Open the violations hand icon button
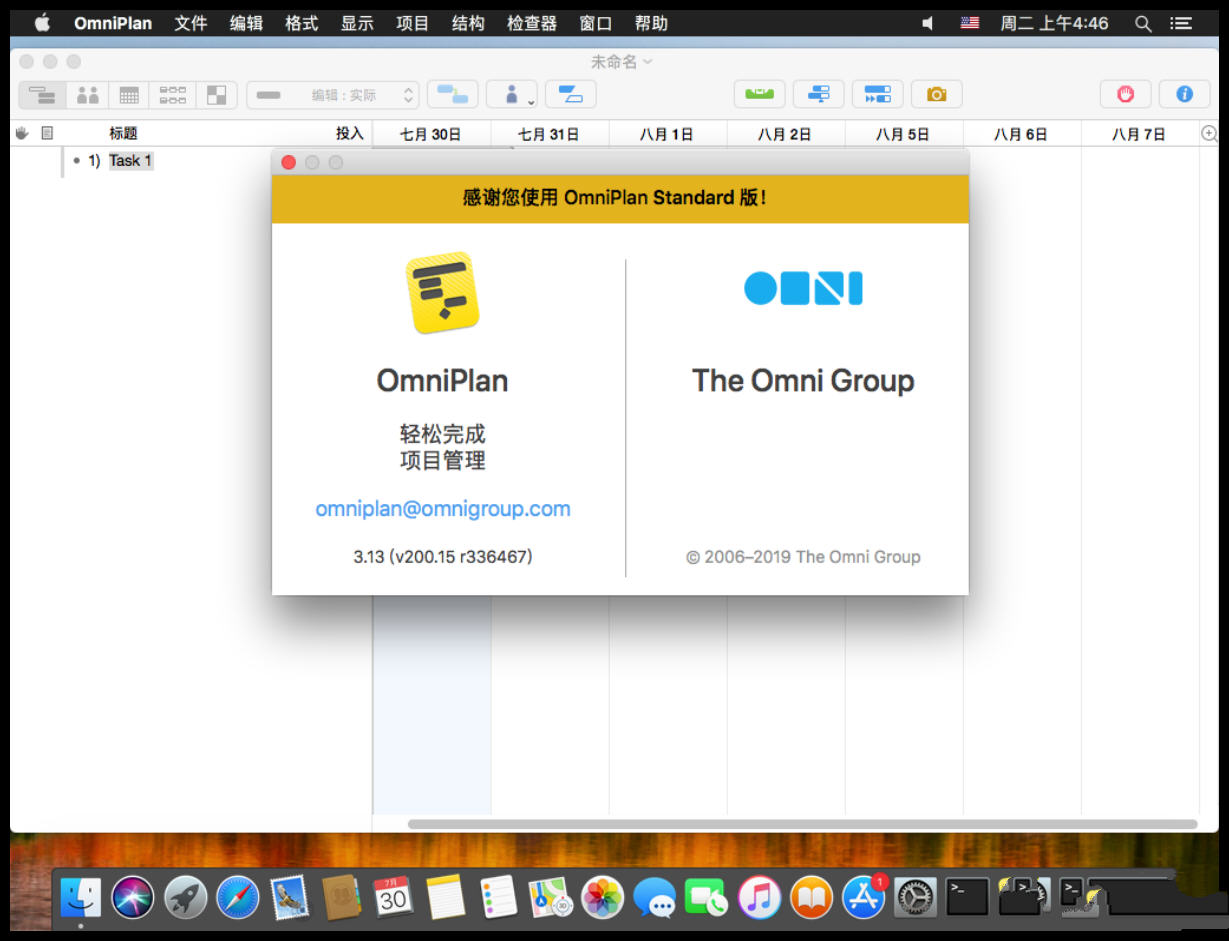1229x941 pixels. click(x=1126, y=94)
